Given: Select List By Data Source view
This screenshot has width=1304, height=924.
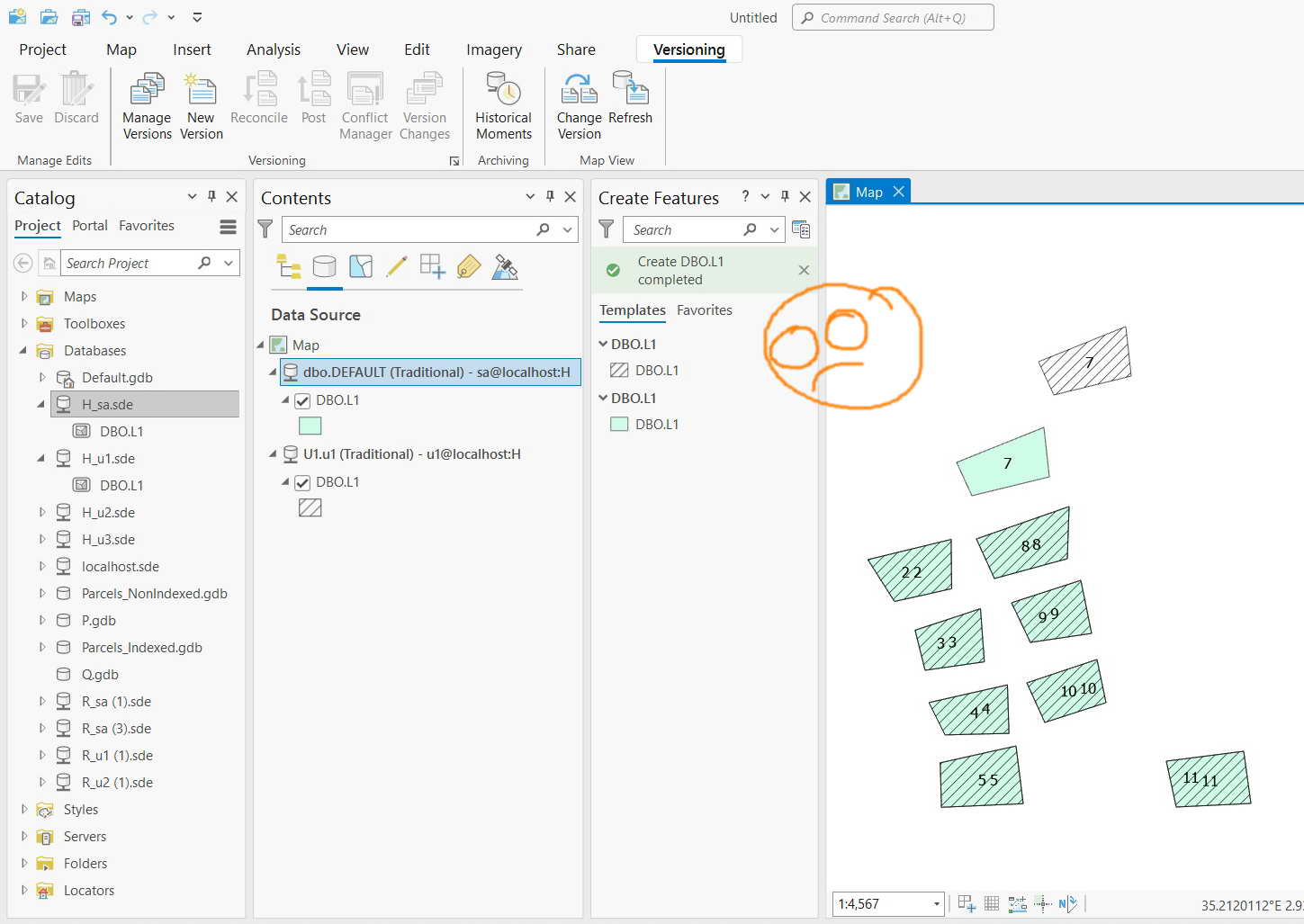Looking at the screenshot, I should (324, 267).
